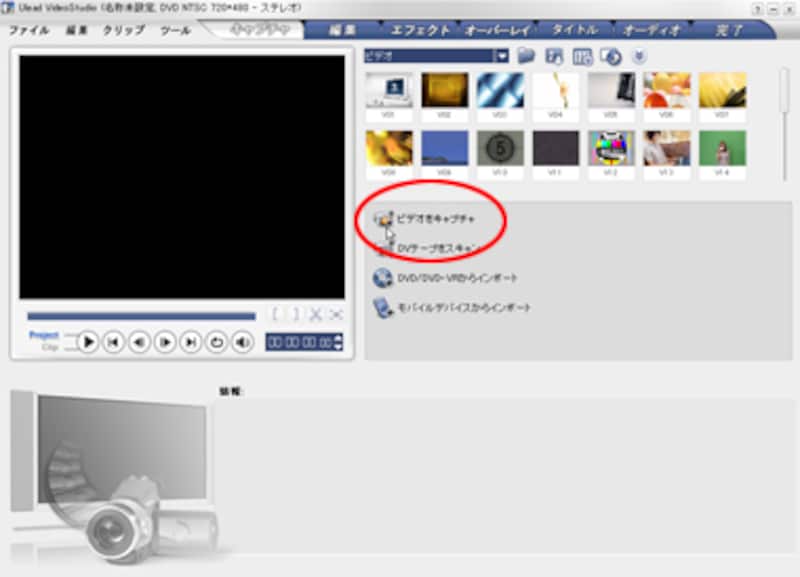The image size is (800, 577).
Task: Open the system volume speaker control
Action: (242, 342)
